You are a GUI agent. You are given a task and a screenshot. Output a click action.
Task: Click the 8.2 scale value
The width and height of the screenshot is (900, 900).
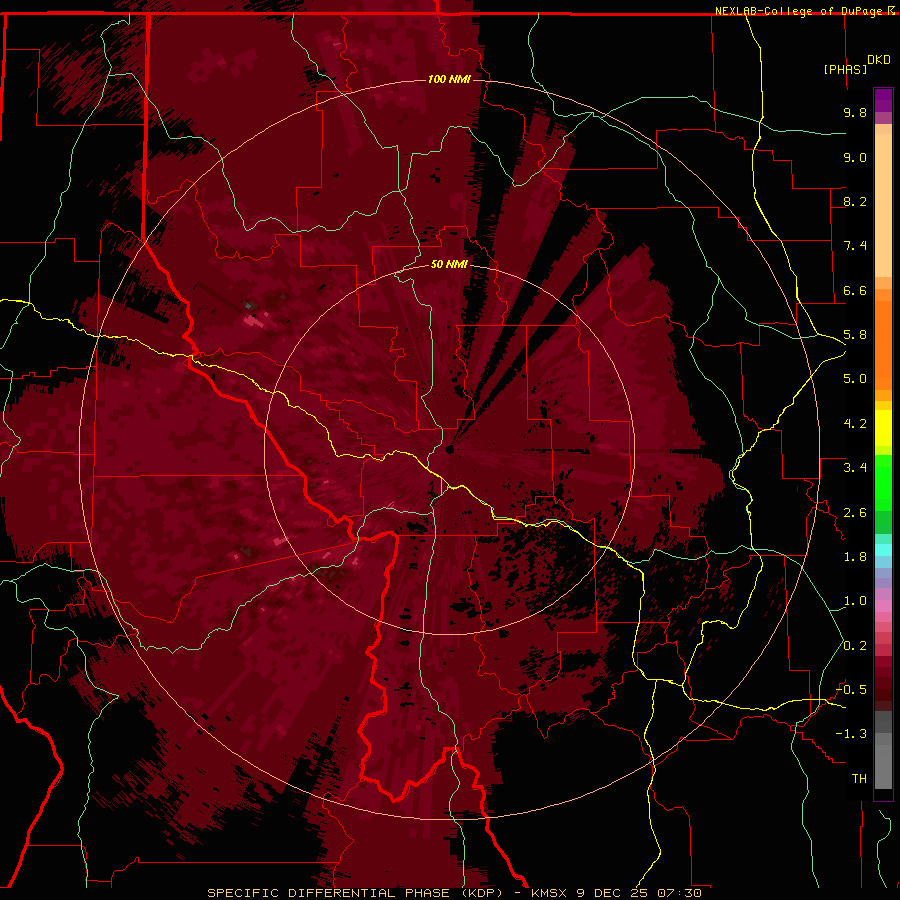point(855,201)
